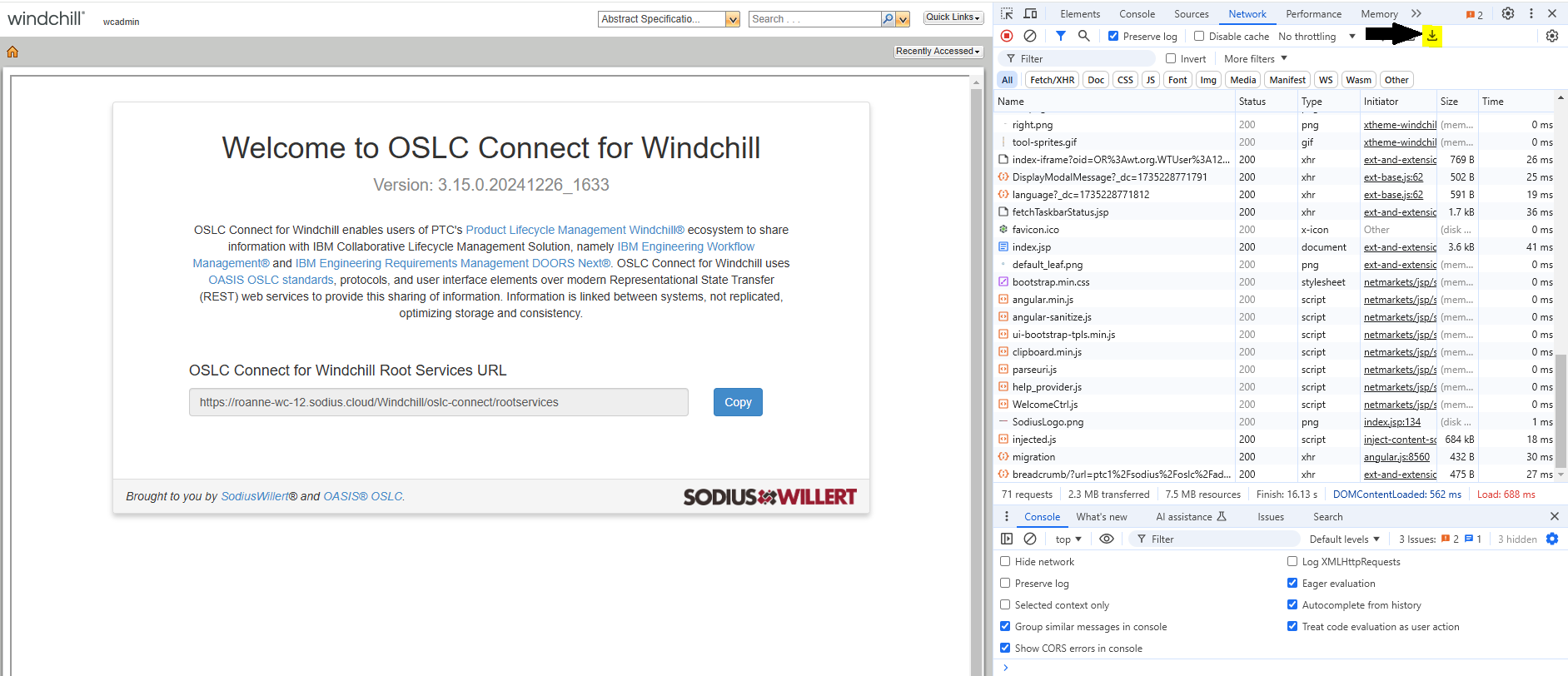The width and height of the screenshot is (1568, 676).
Task: Open network search with the magnifier icon
Action: tap(1083, 36)
